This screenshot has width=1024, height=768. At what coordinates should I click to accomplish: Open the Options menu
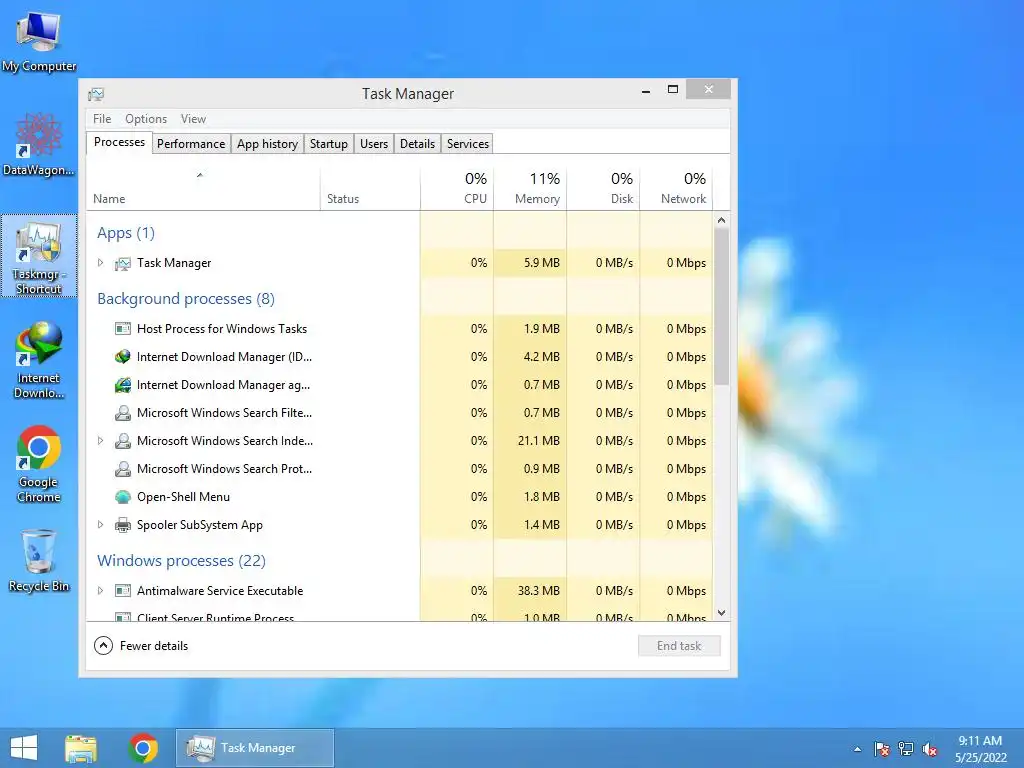pyautogui.click(x=146, y=119)
